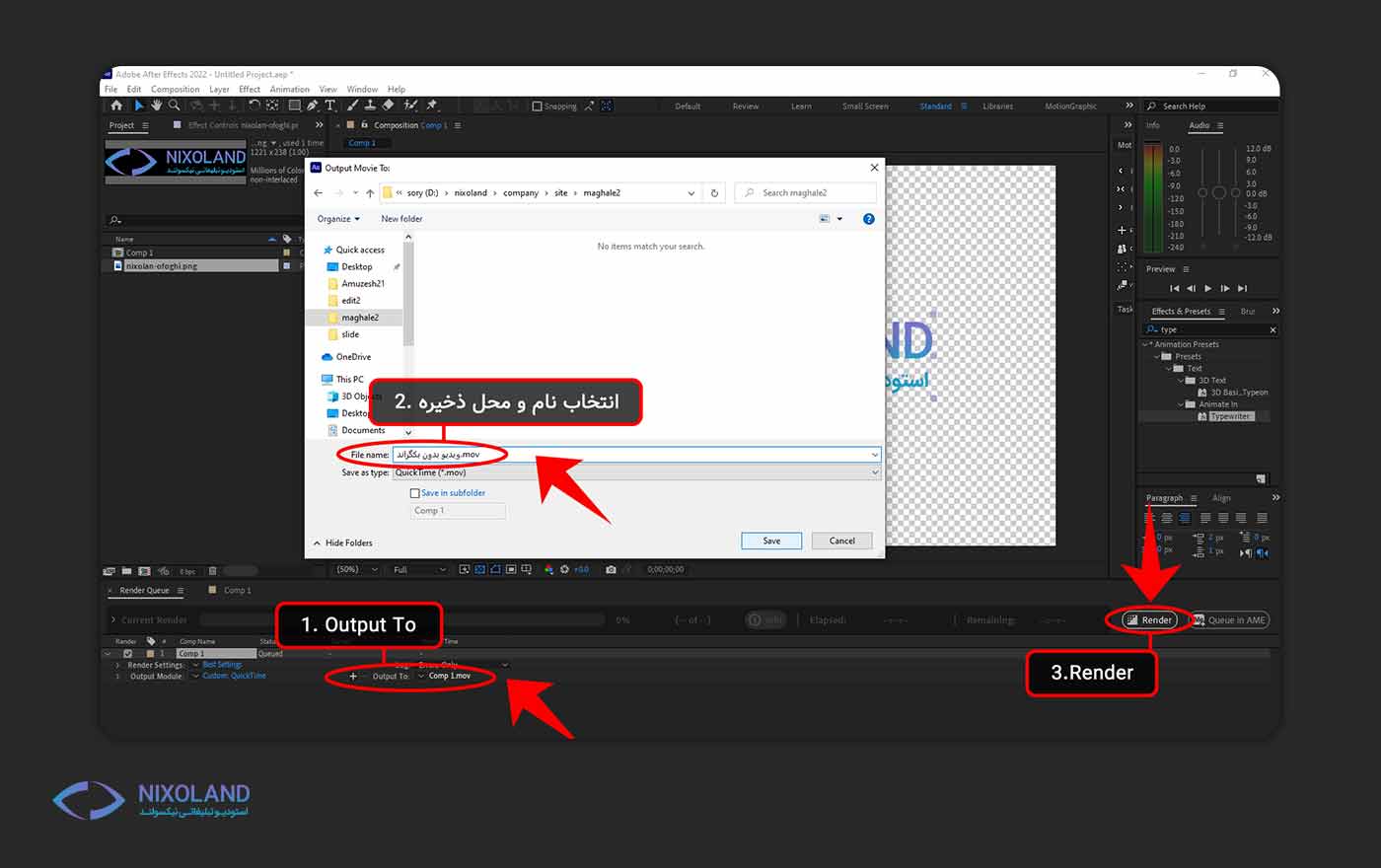The height and width of the screenshot is (868, 1381).
Task: Select the Clone Stamp tool
Action: (370, 106)
